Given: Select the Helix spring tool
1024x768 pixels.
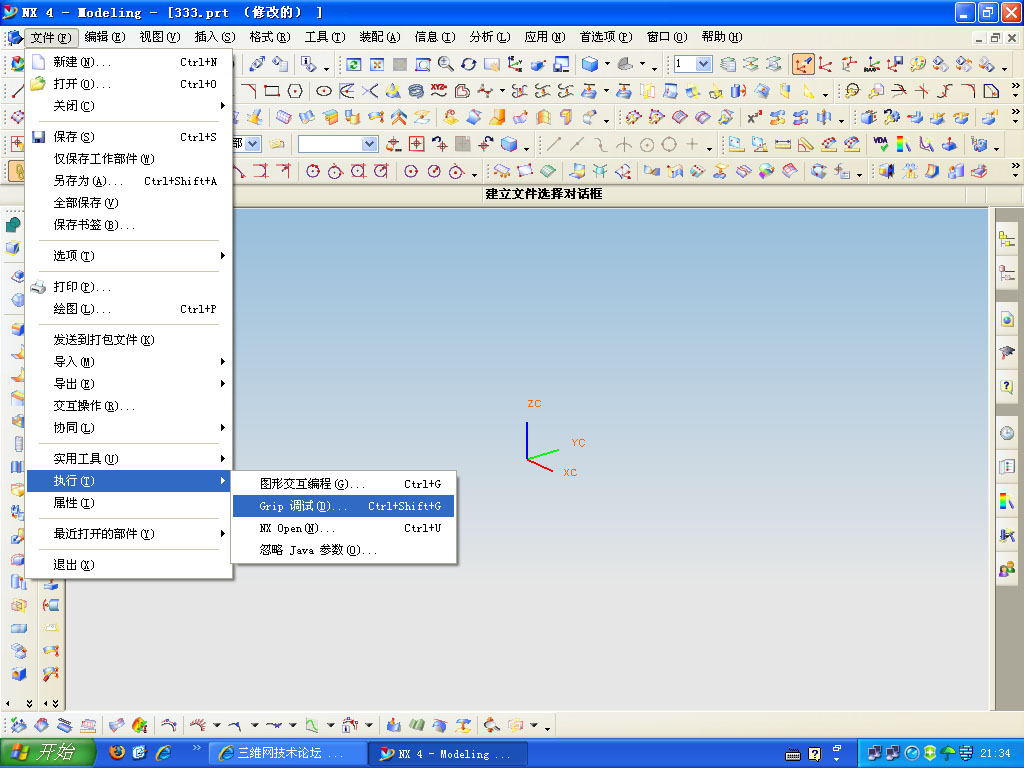Looking at the screenshot, I should tap(415, 91).
